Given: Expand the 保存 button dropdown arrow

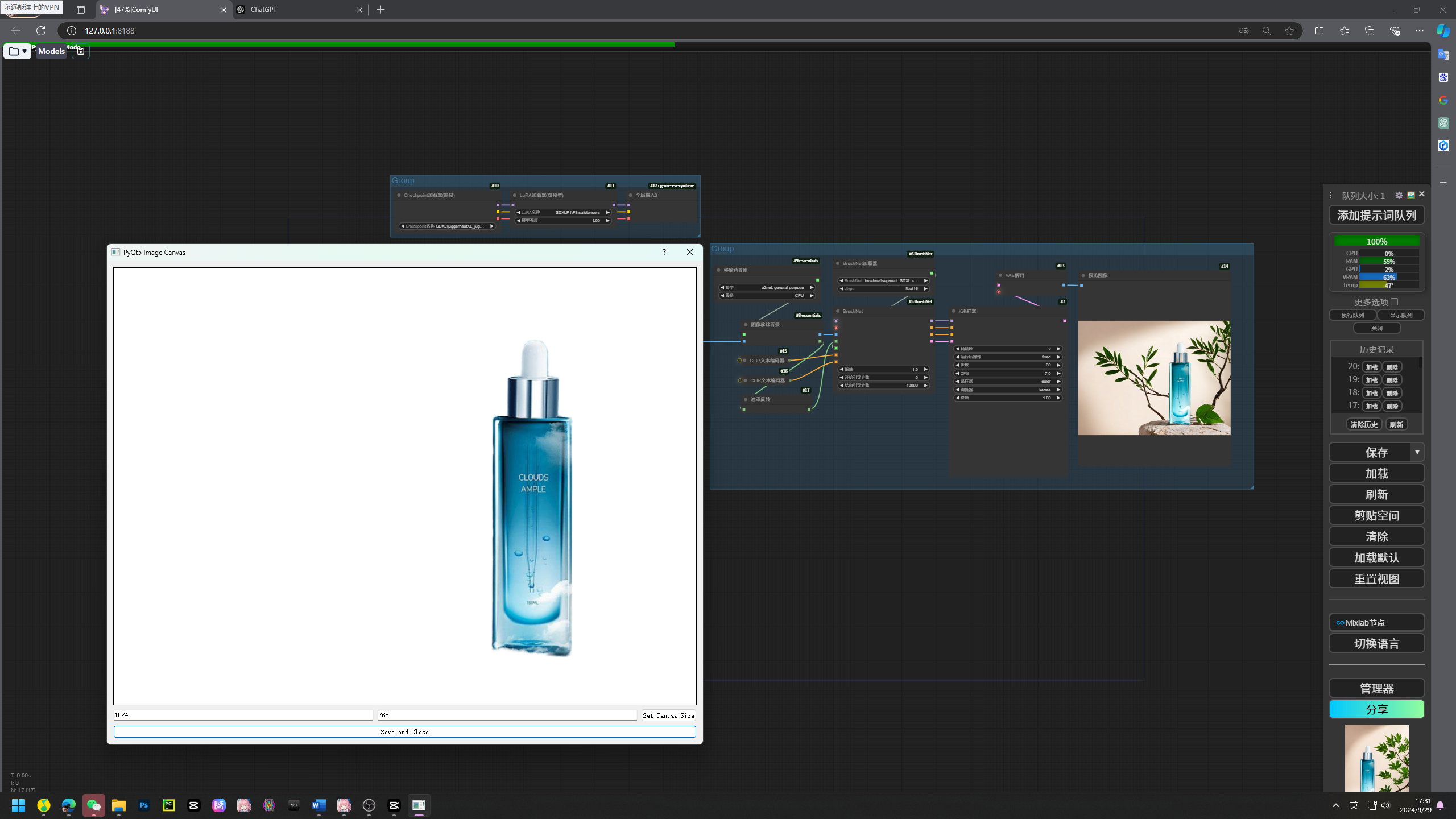Looking at the screenshot, I should (1417, 452).
